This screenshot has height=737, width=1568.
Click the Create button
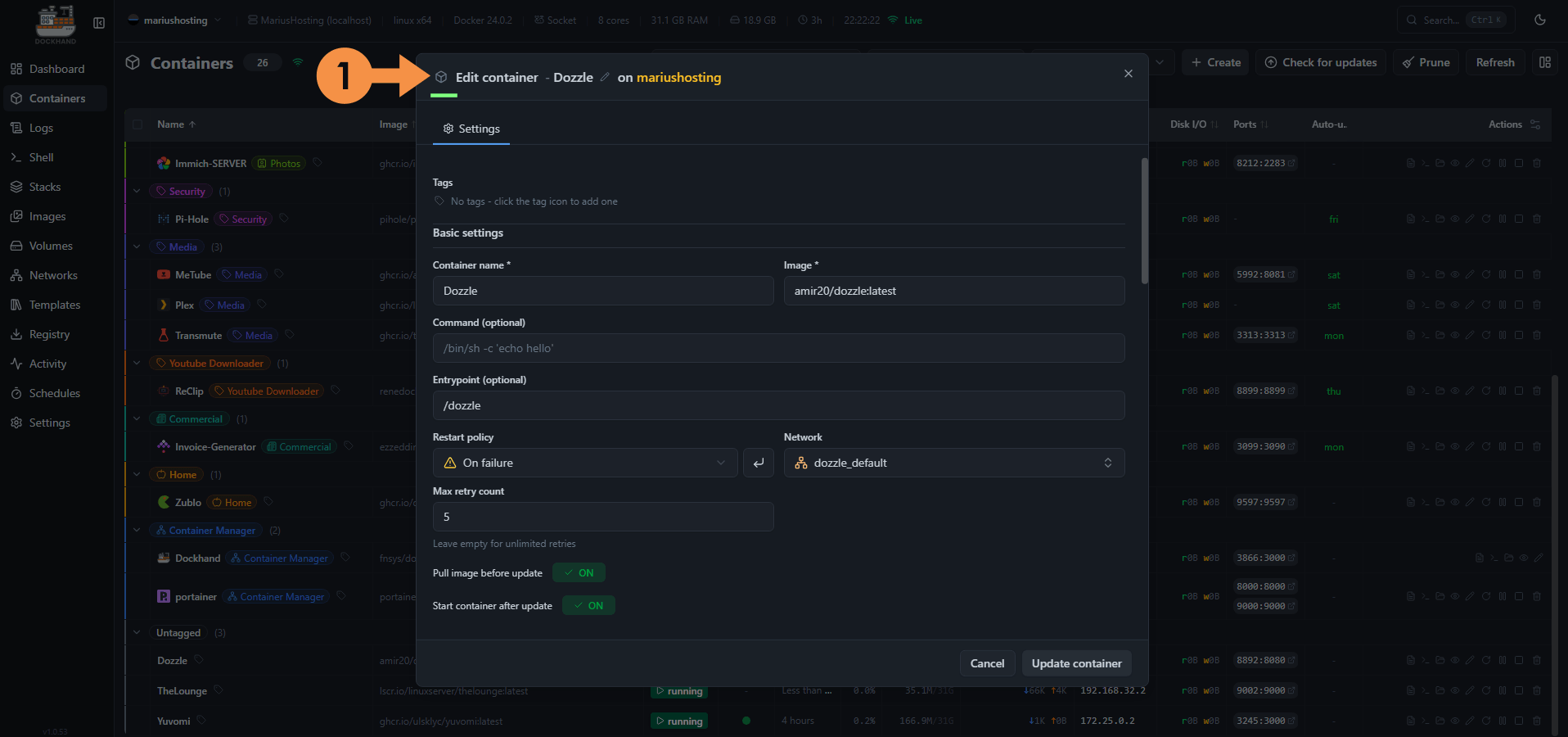(1215, 62)
